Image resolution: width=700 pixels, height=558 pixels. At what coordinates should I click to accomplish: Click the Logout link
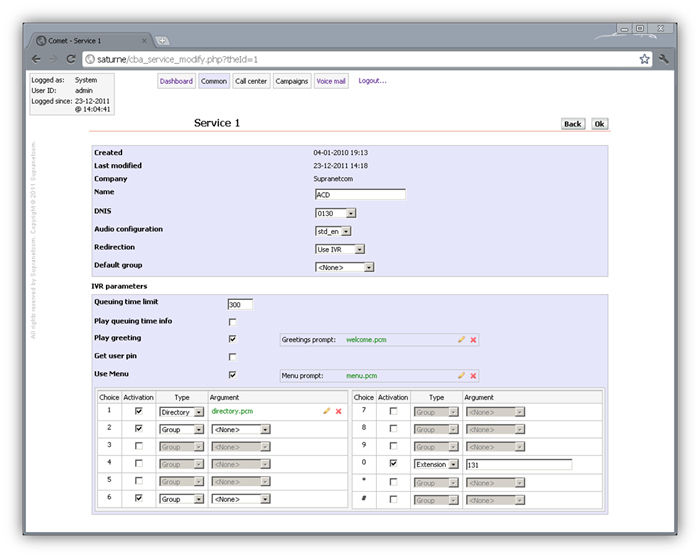tap(372, 81)
